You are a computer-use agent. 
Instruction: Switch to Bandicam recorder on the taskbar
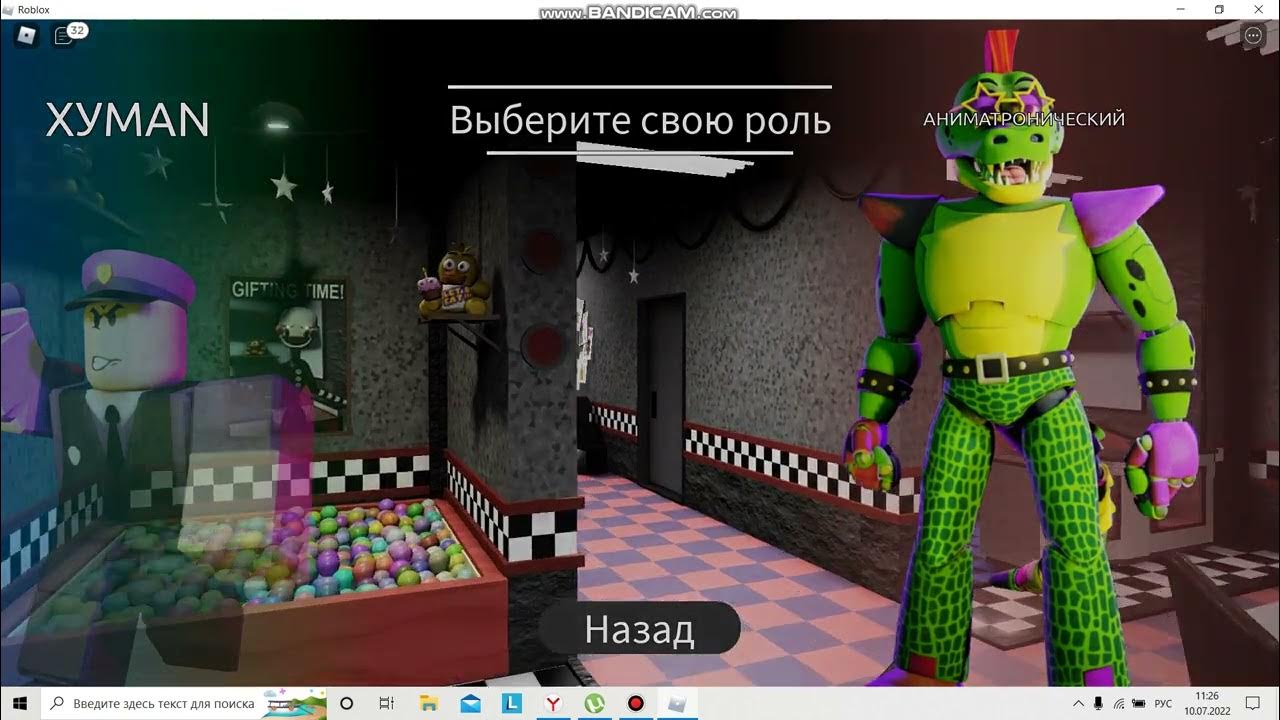[x=635, y=703]
